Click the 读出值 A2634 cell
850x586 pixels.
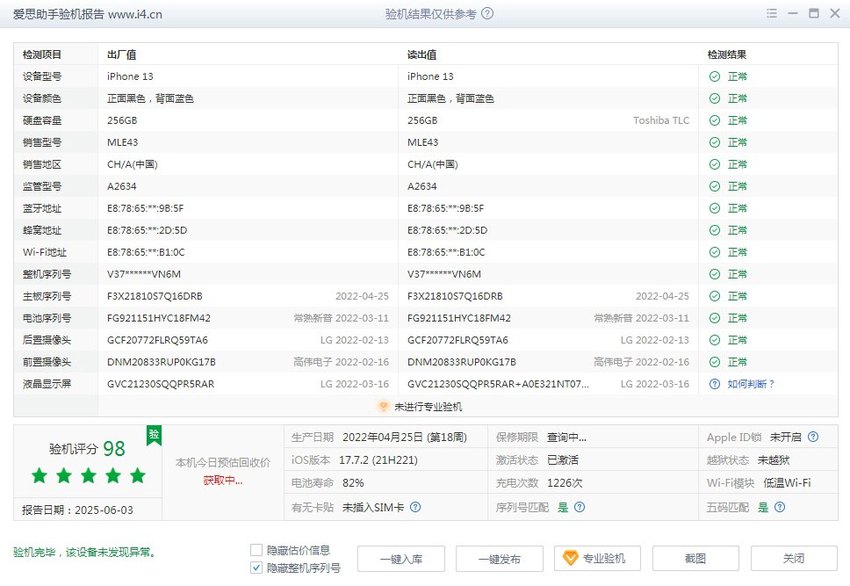(422, 186)
